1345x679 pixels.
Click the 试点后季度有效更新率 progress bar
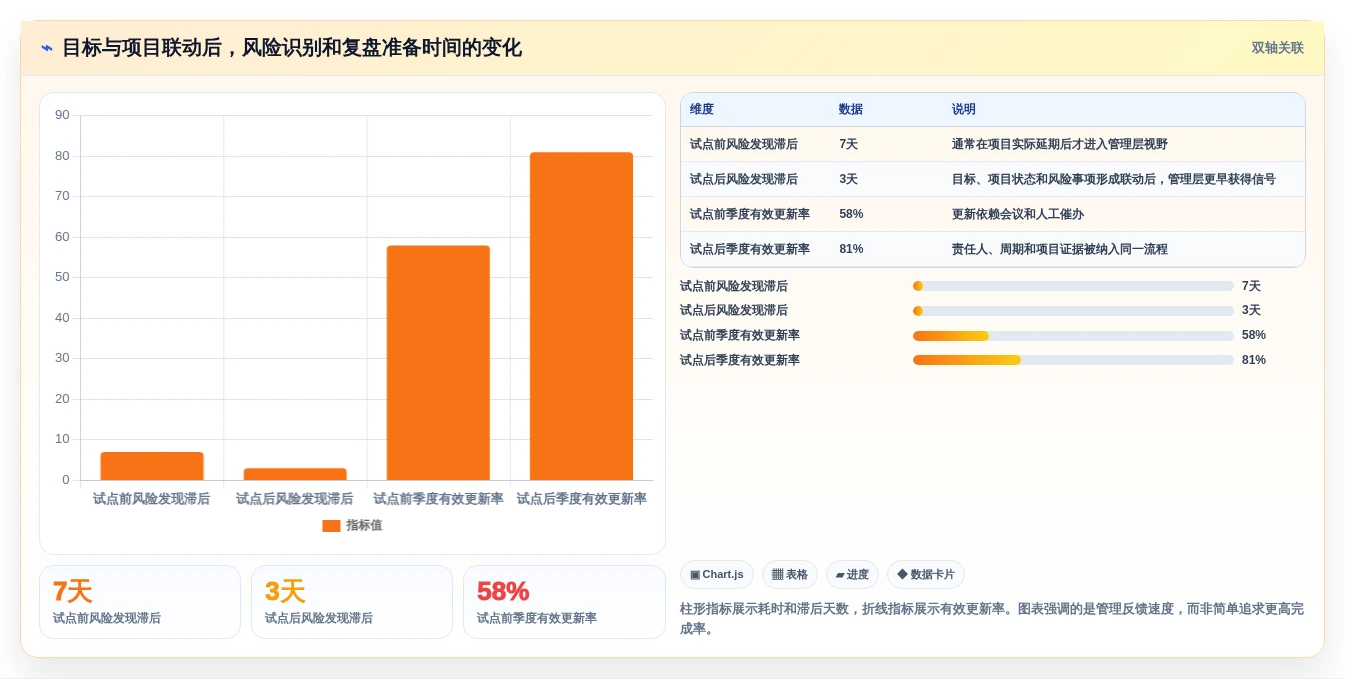pos(1073,360)
